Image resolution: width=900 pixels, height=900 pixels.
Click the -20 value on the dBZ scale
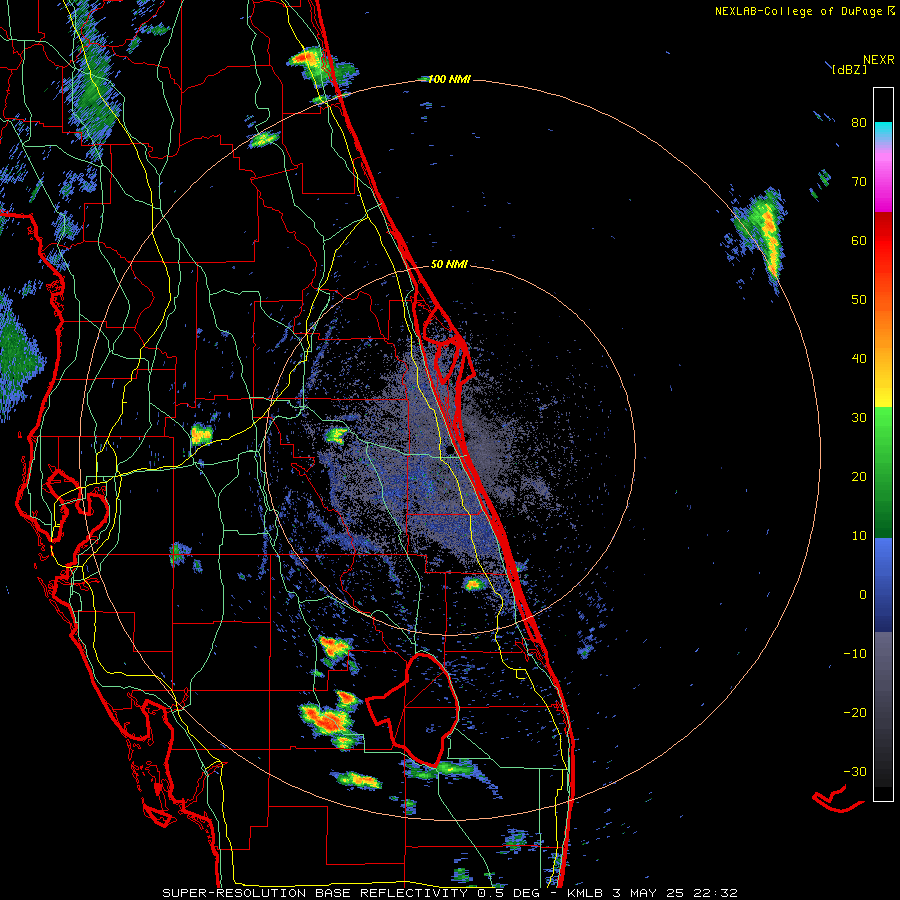(x=855, y=712)
